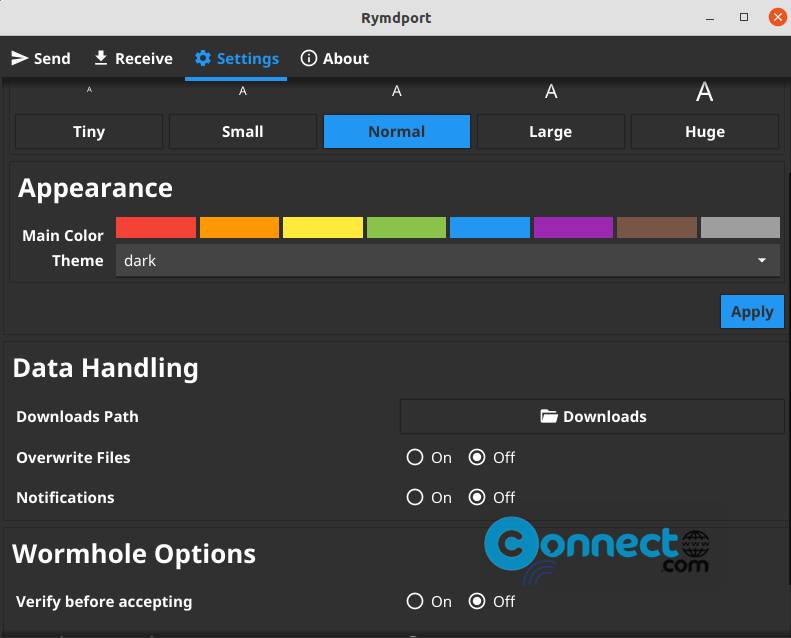Close the Rymdport window

tap(777, 17)
